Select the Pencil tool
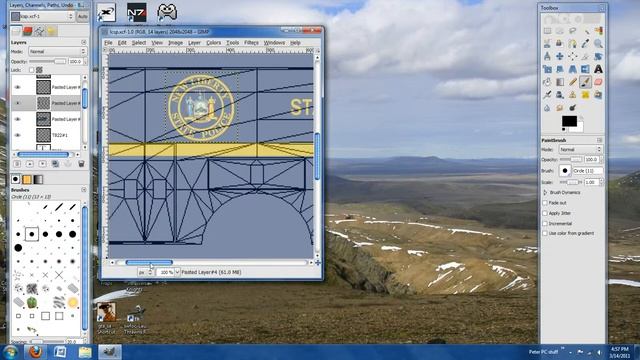The image size is (640, 360). pyautogui.click(x=573, y=82)
